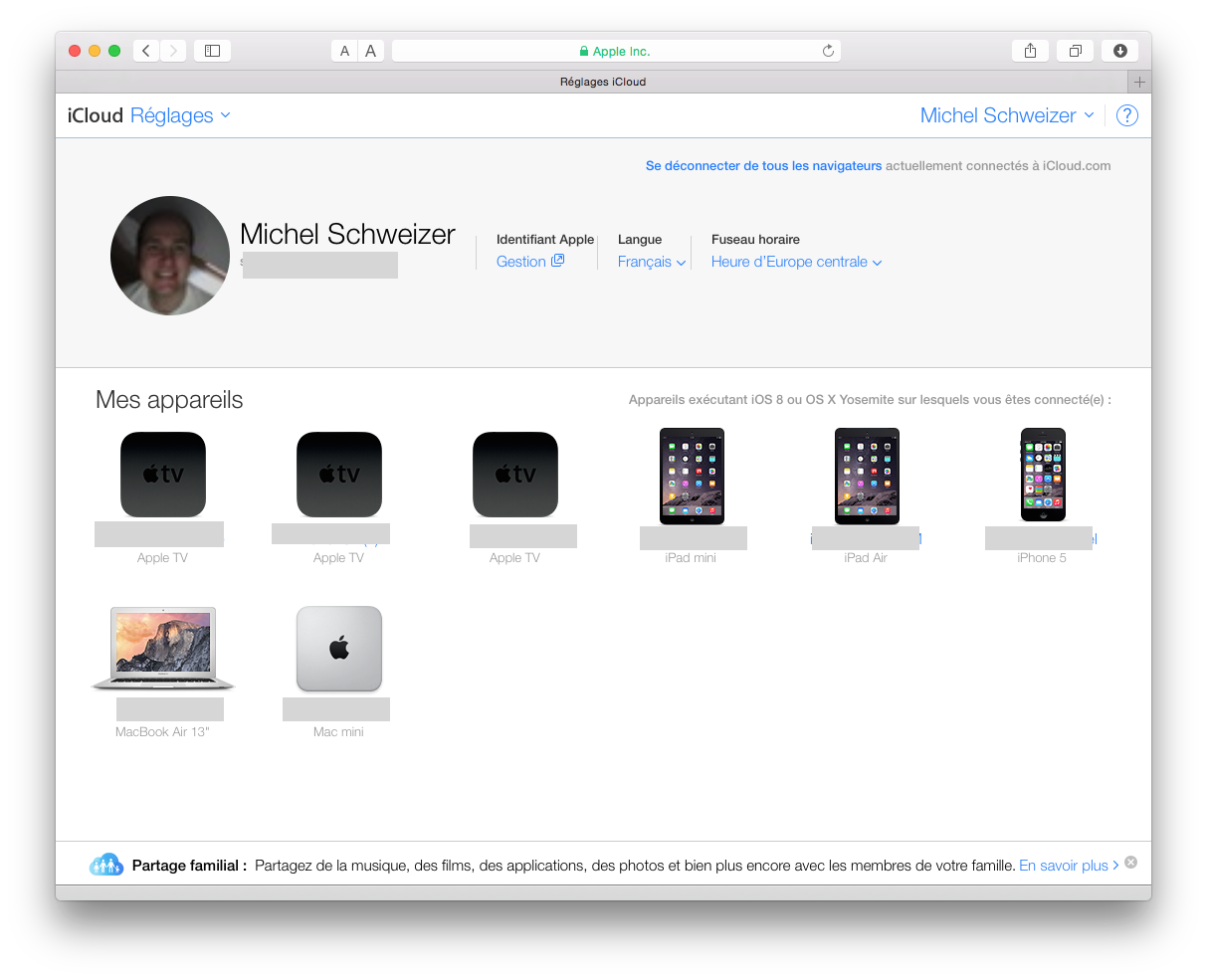This screenshot has width=1207, height=980.
Task: Open the Michel Schweizer account menu
Action: pyautogui.click(x=1006, y=115)
